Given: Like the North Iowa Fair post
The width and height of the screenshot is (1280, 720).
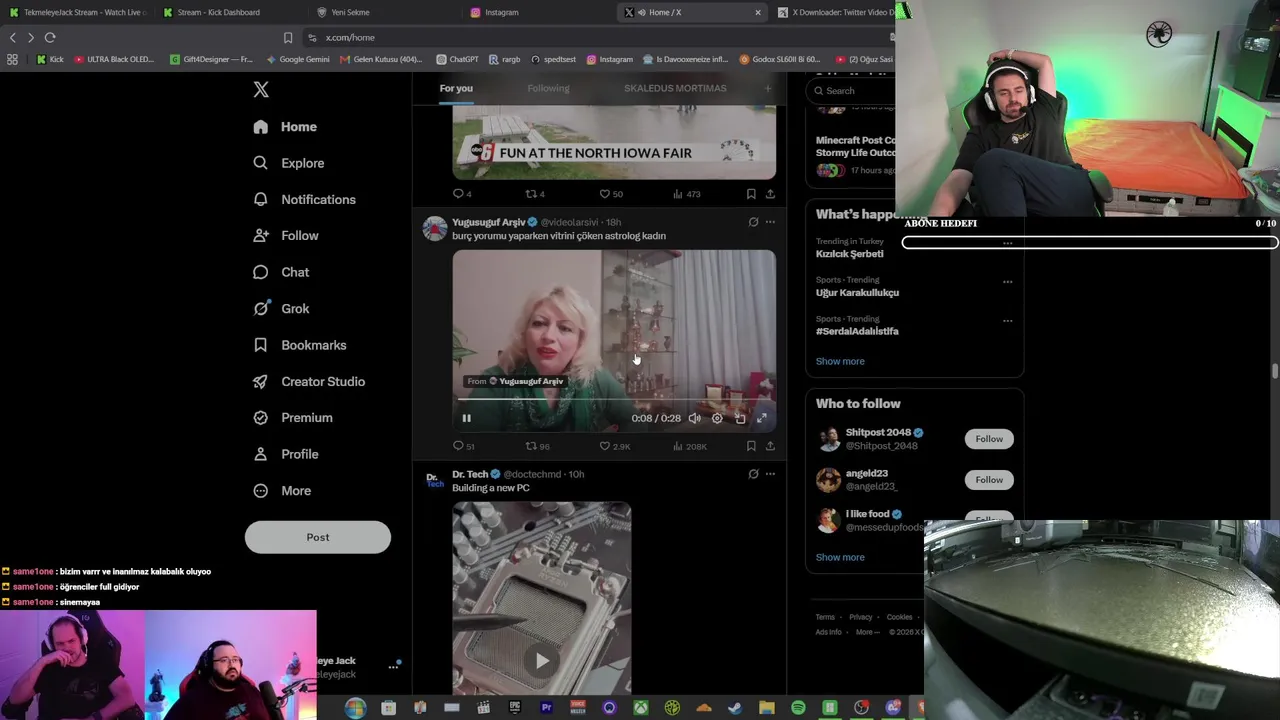Looking at the screenshot, I should [604, 194].
